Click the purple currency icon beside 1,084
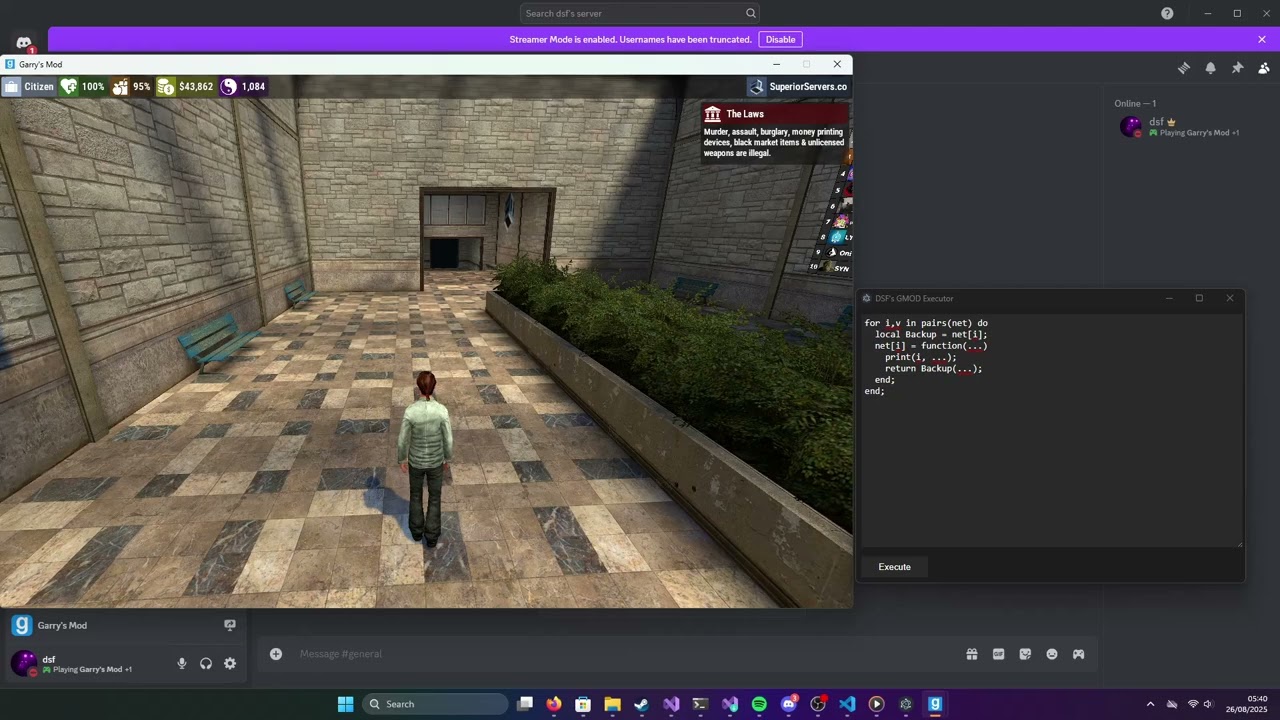Viewport: 1280px width, 720px height. point(229,87)
